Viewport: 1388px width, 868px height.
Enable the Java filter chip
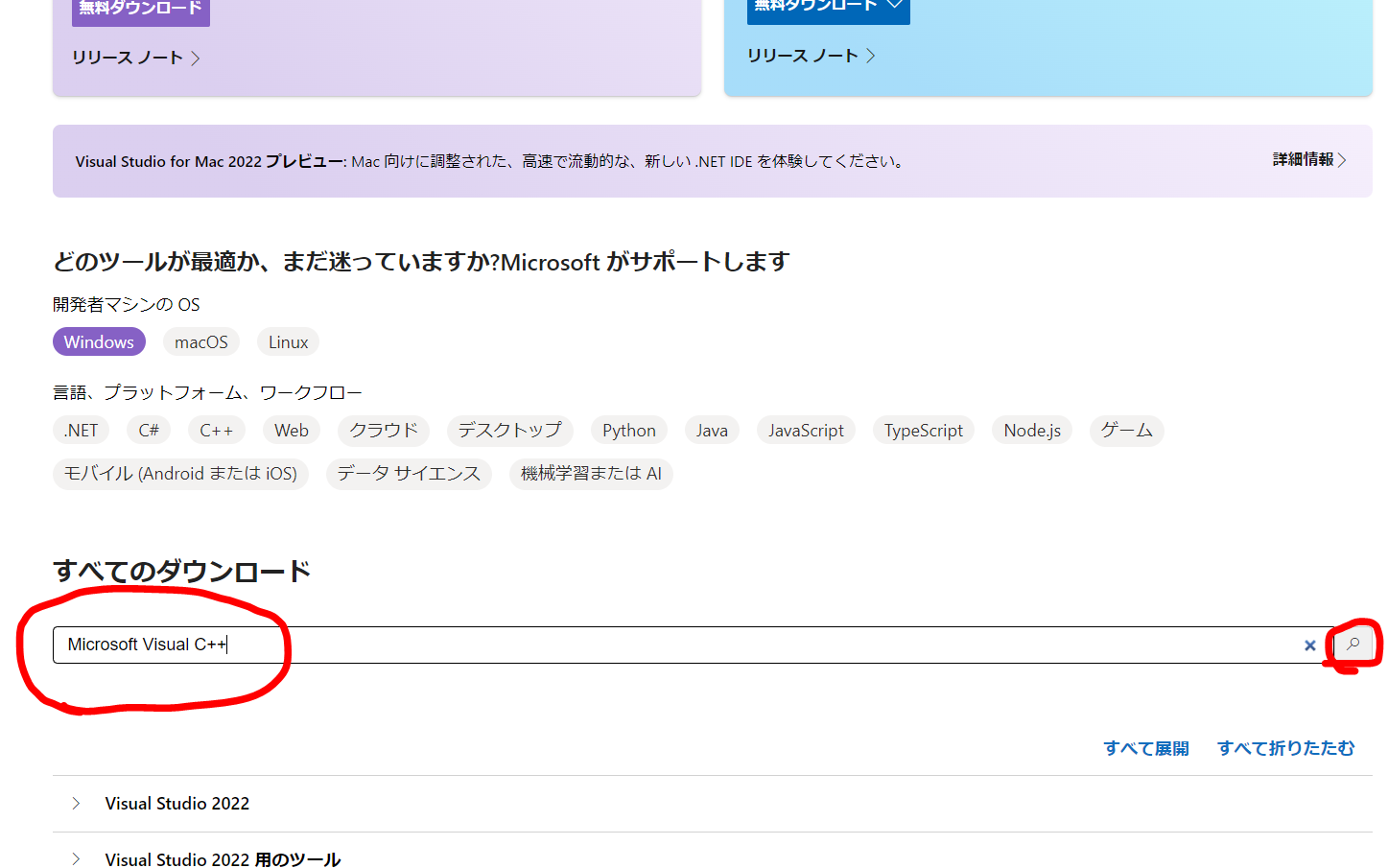pos(712,431)
